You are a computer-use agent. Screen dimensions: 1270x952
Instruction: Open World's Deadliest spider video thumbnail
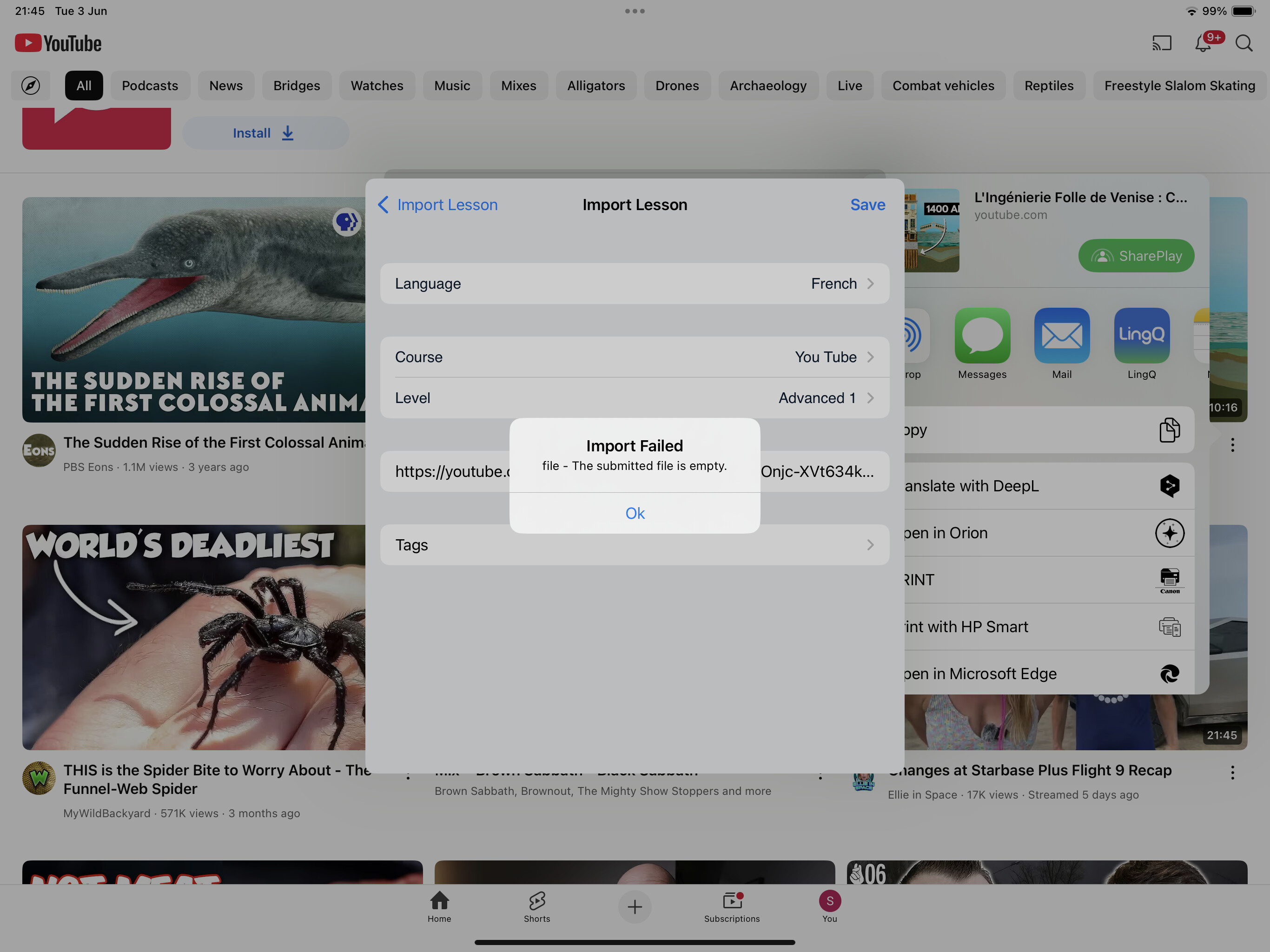(x=194, y=637)
